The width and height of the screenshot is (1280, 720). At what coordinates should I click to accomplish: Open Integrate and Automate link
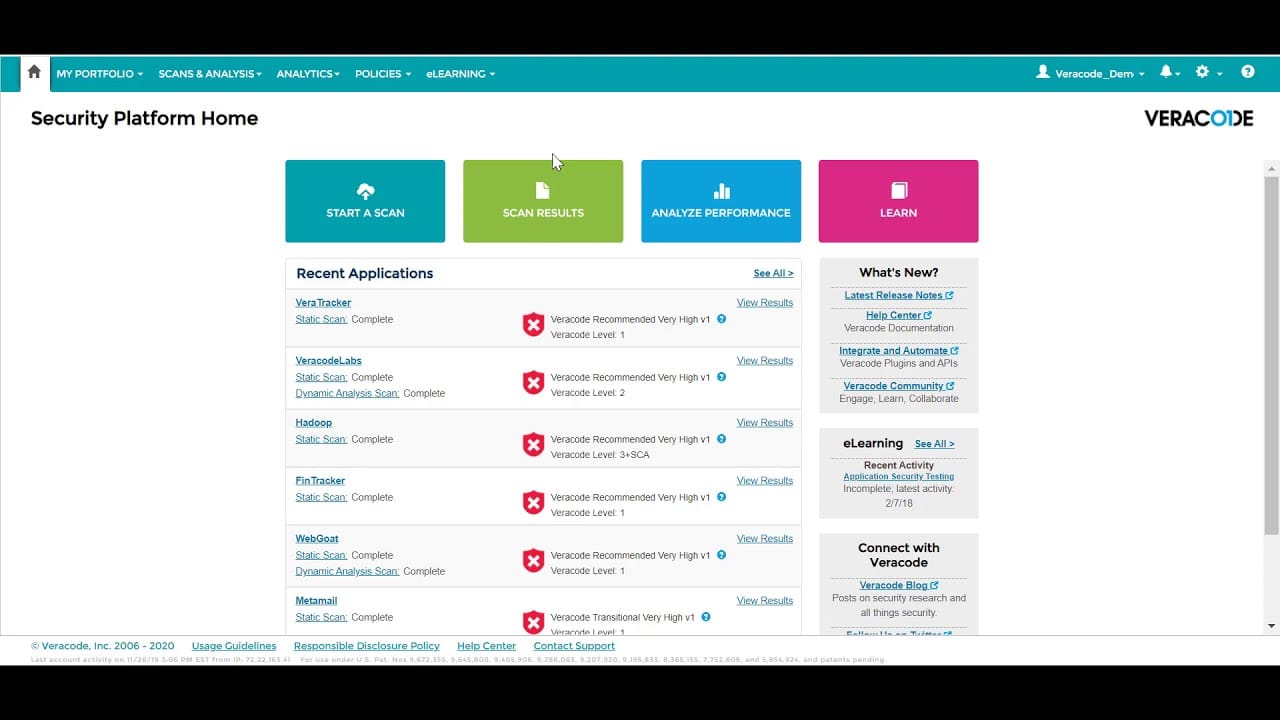tap(899, 351)
